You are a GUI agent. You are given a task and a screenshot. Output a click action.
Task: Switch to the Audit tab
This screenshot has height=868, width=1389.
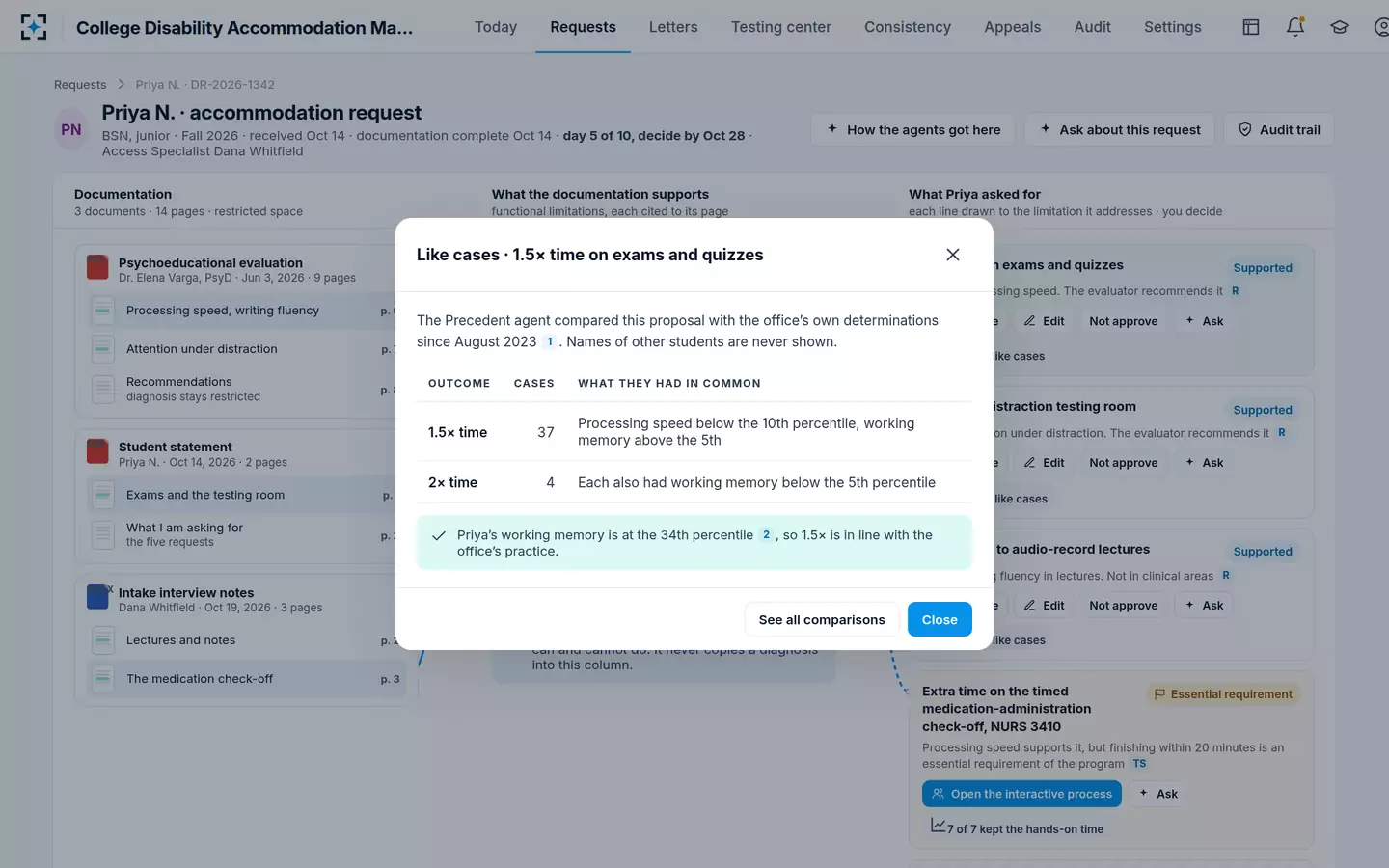pos(1093,27)
